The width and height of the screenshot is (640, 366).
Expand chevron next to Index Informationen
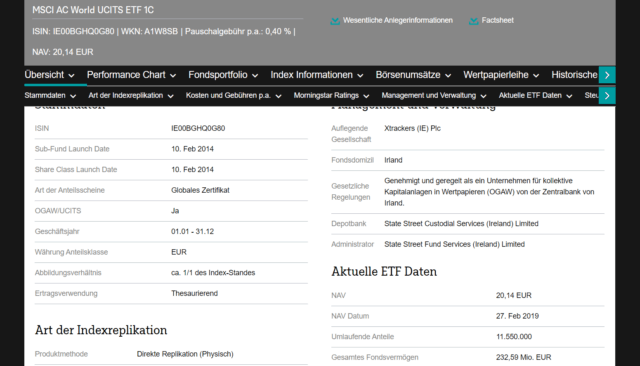click(360, 76)
